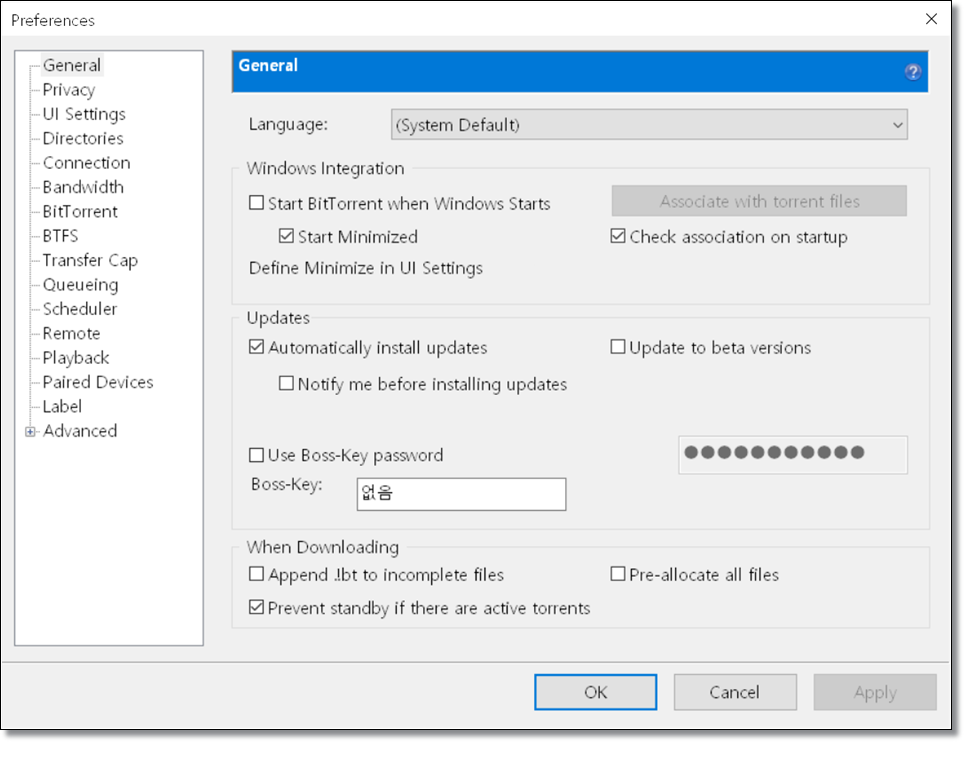Toggle Prevent standby if active torrents
964x757 pixels.
[256, 608]
